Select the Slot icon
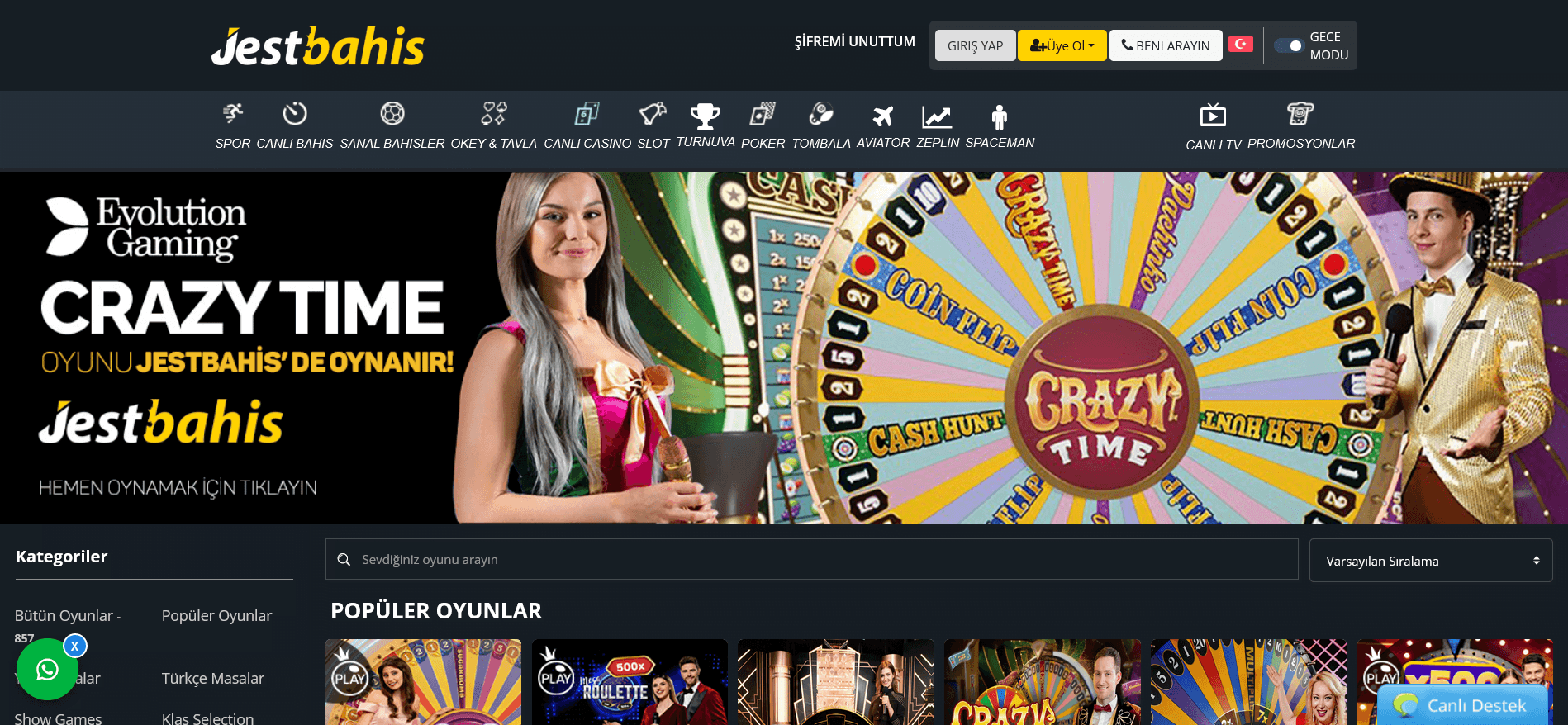 coord(653,113)
